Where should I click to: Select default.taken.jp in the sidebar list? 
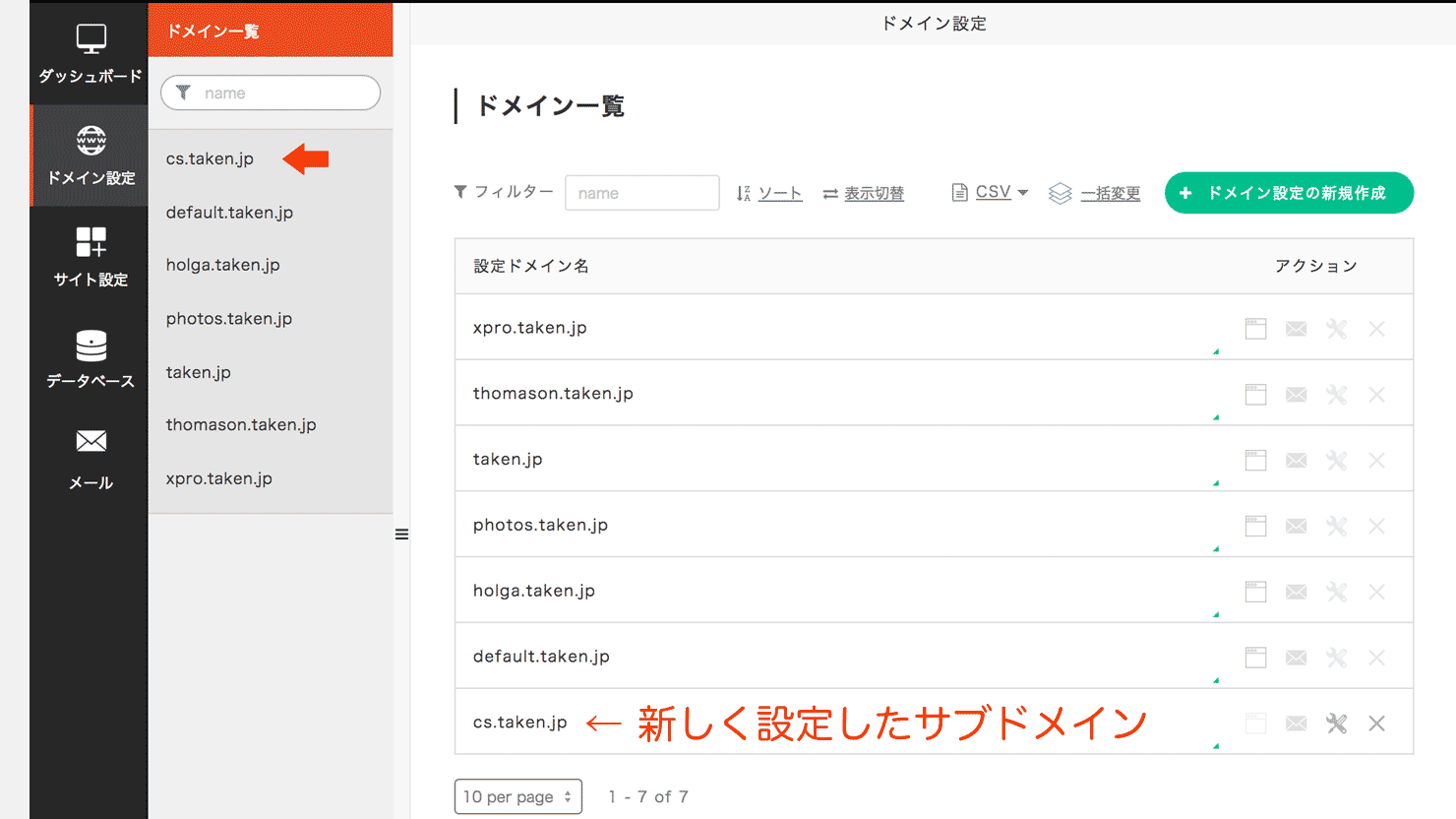pyautogui.click(x=229, y=213)
